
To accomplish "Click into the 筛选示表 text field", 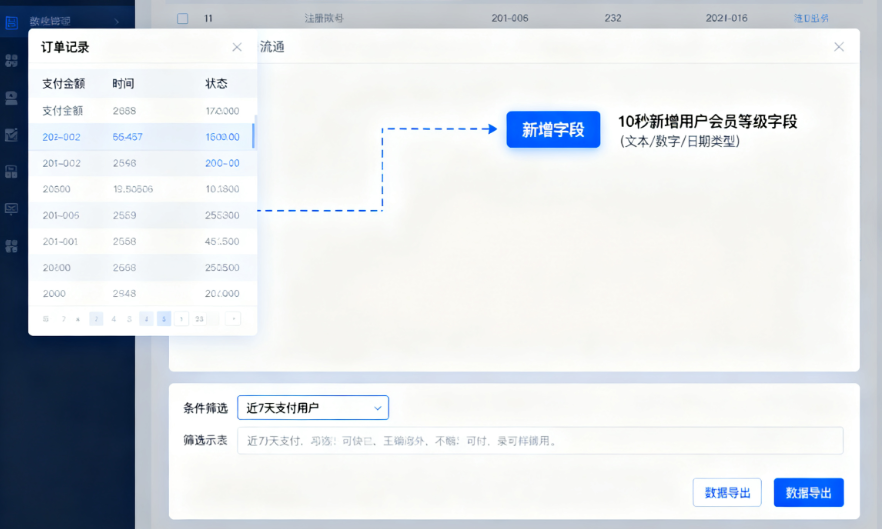I will pos(540,441).
